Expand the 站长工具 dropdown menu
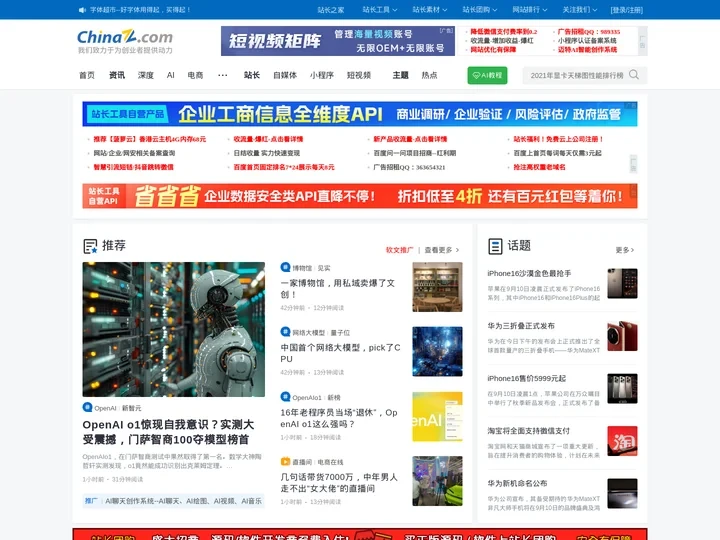The image size is (720, 540). click(x=380, y=10)
